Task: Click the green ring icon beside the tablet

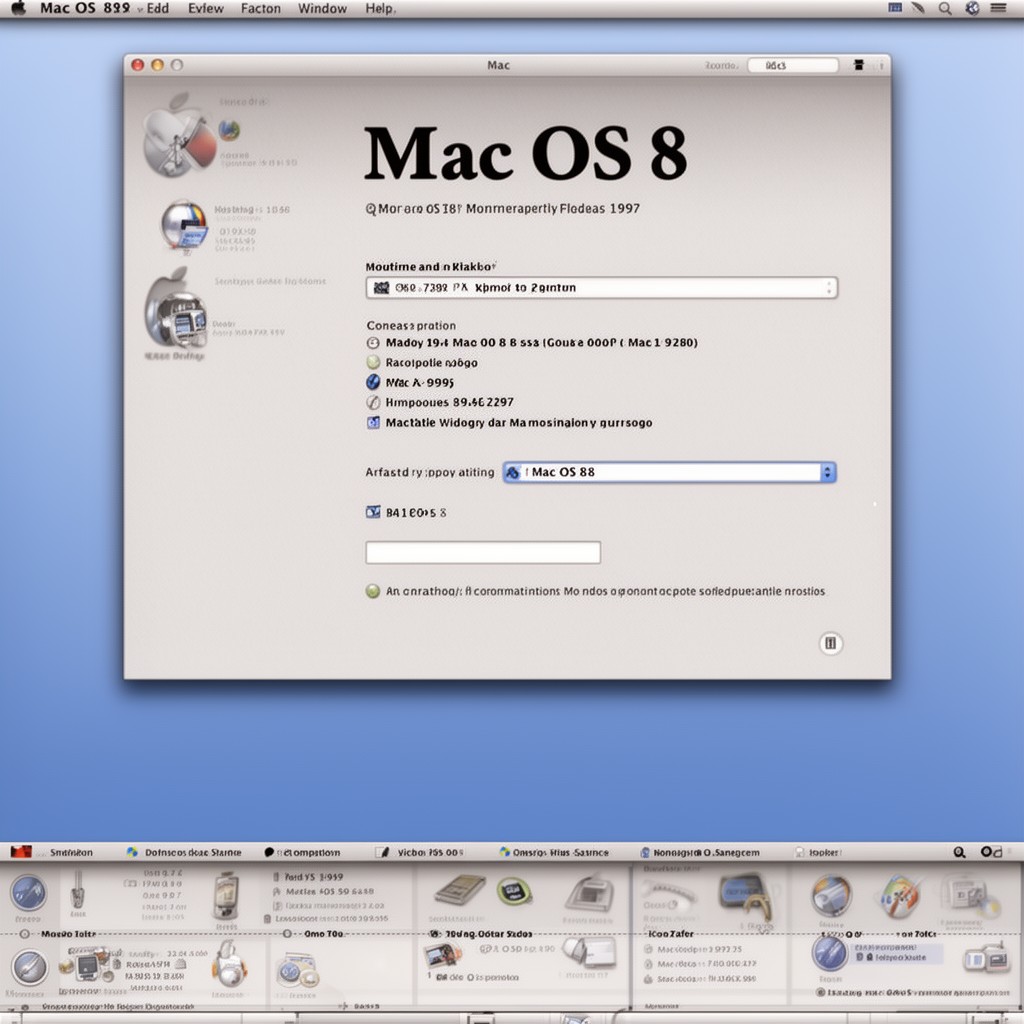Action: coord(514,891)
